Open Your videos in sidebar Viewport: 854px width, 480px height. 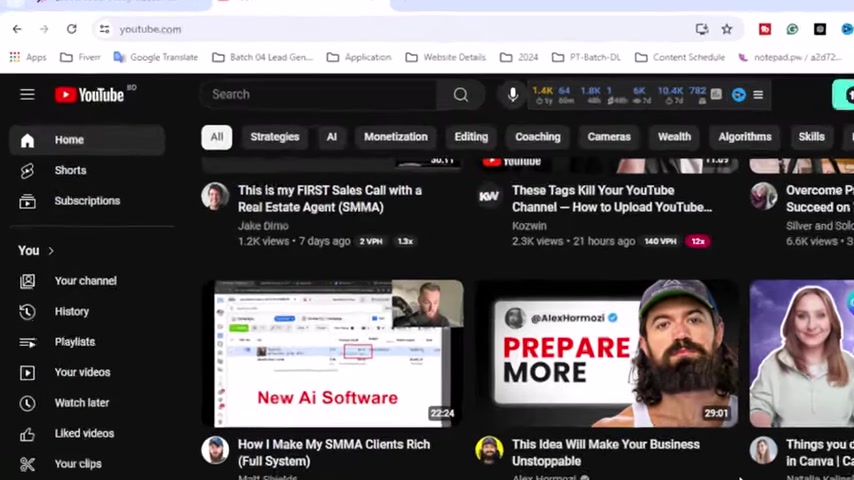(87, 373)
